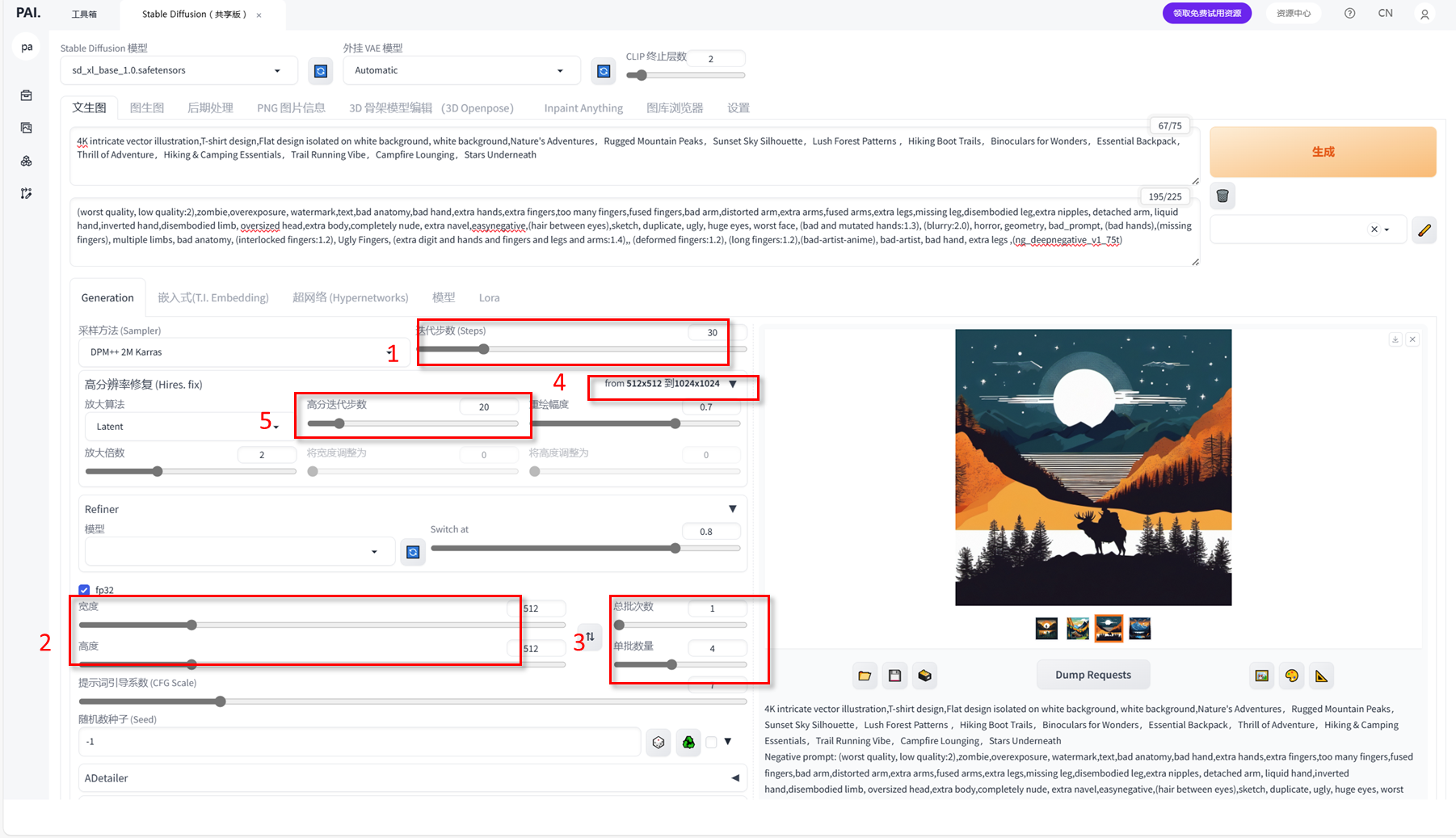This screenshot has height=838, width=1456.
Task: Edit prompt styles with the pencil icon
Action: click(1424, 230)
